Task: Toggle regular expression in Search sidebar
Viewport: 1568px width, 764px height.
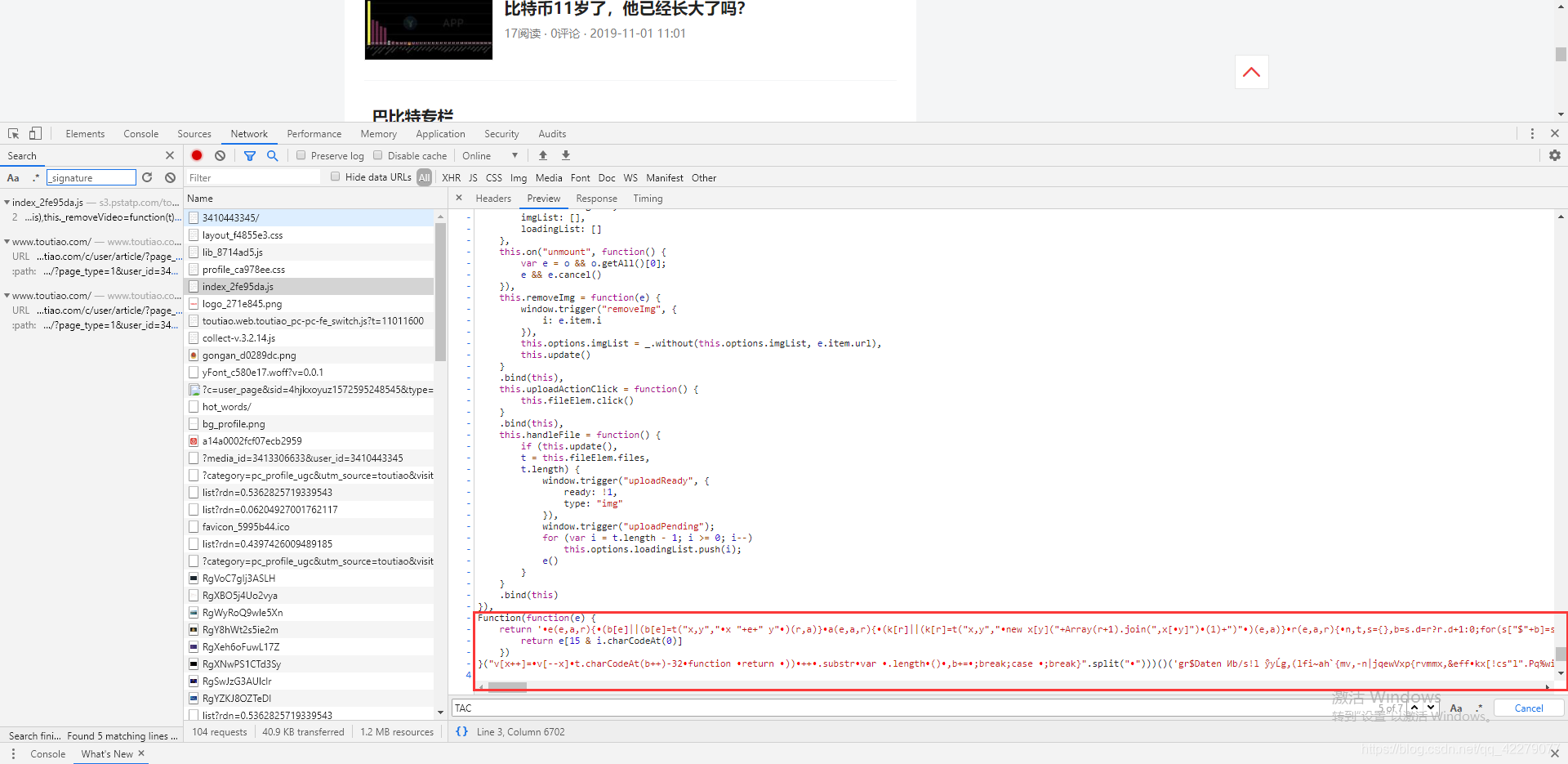Action: coord(35,177)
